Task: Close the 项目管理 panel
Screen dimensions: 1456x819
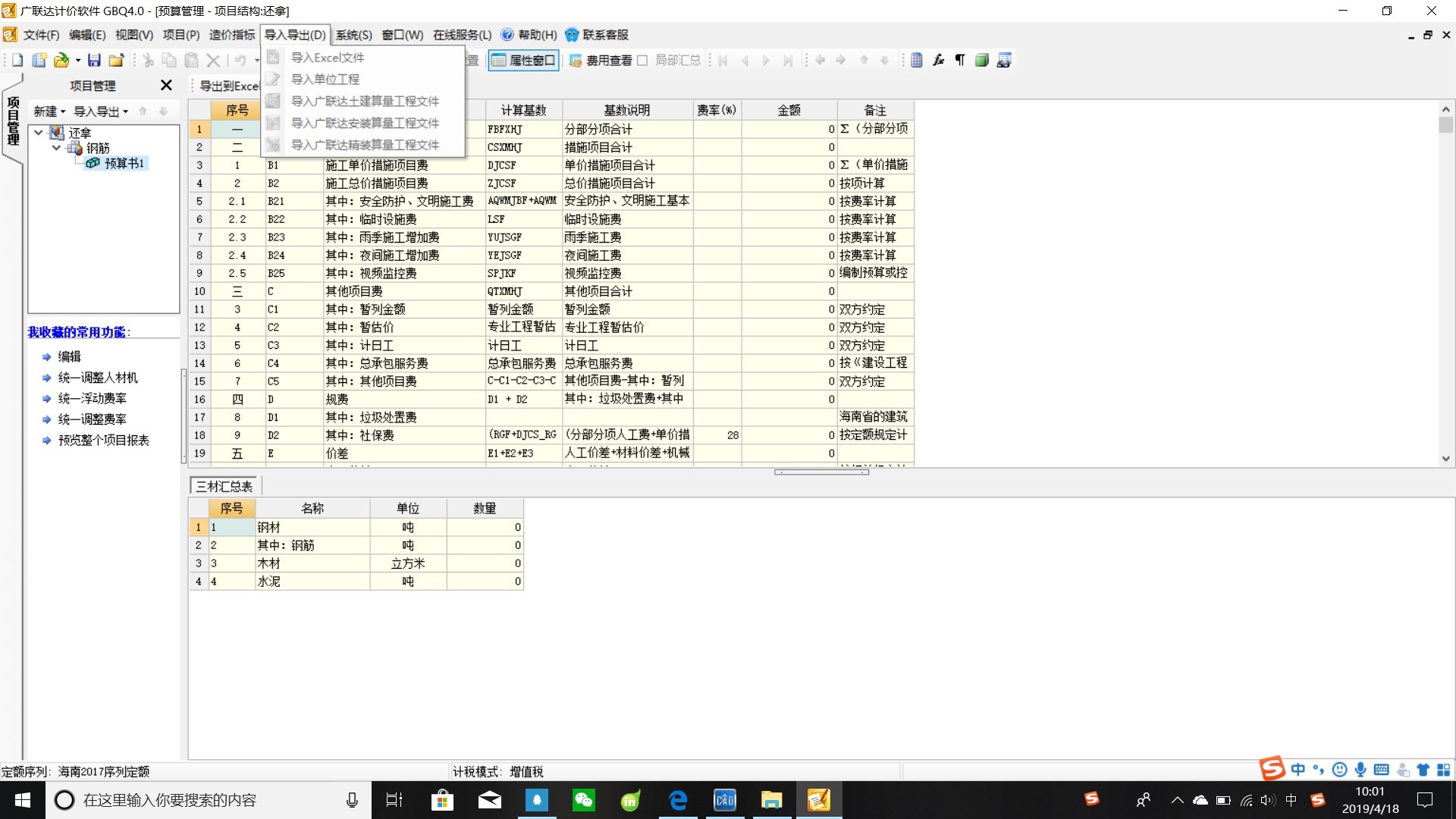Action: click(x=166, y=86)
